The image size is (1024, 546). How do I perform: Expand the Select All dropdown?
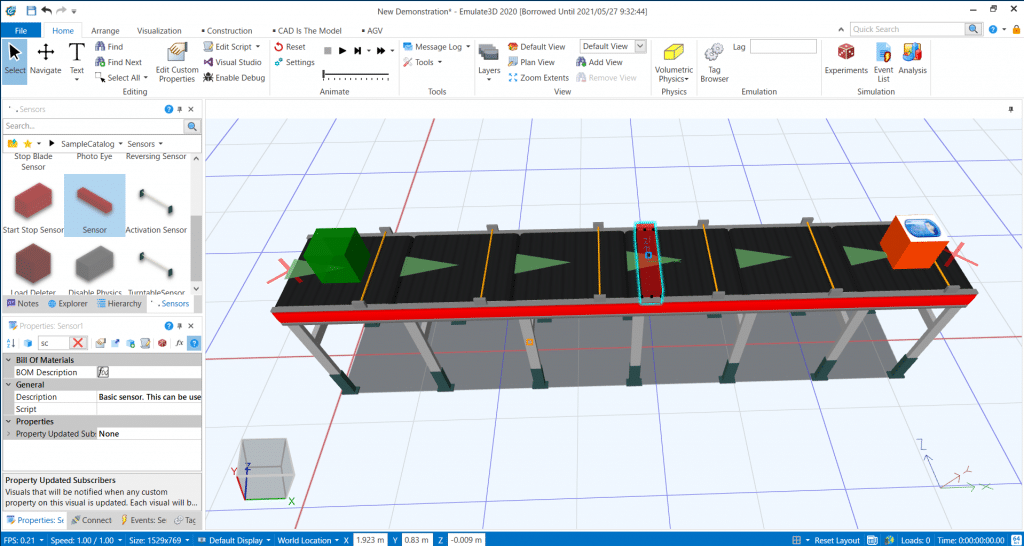(146, 78)
